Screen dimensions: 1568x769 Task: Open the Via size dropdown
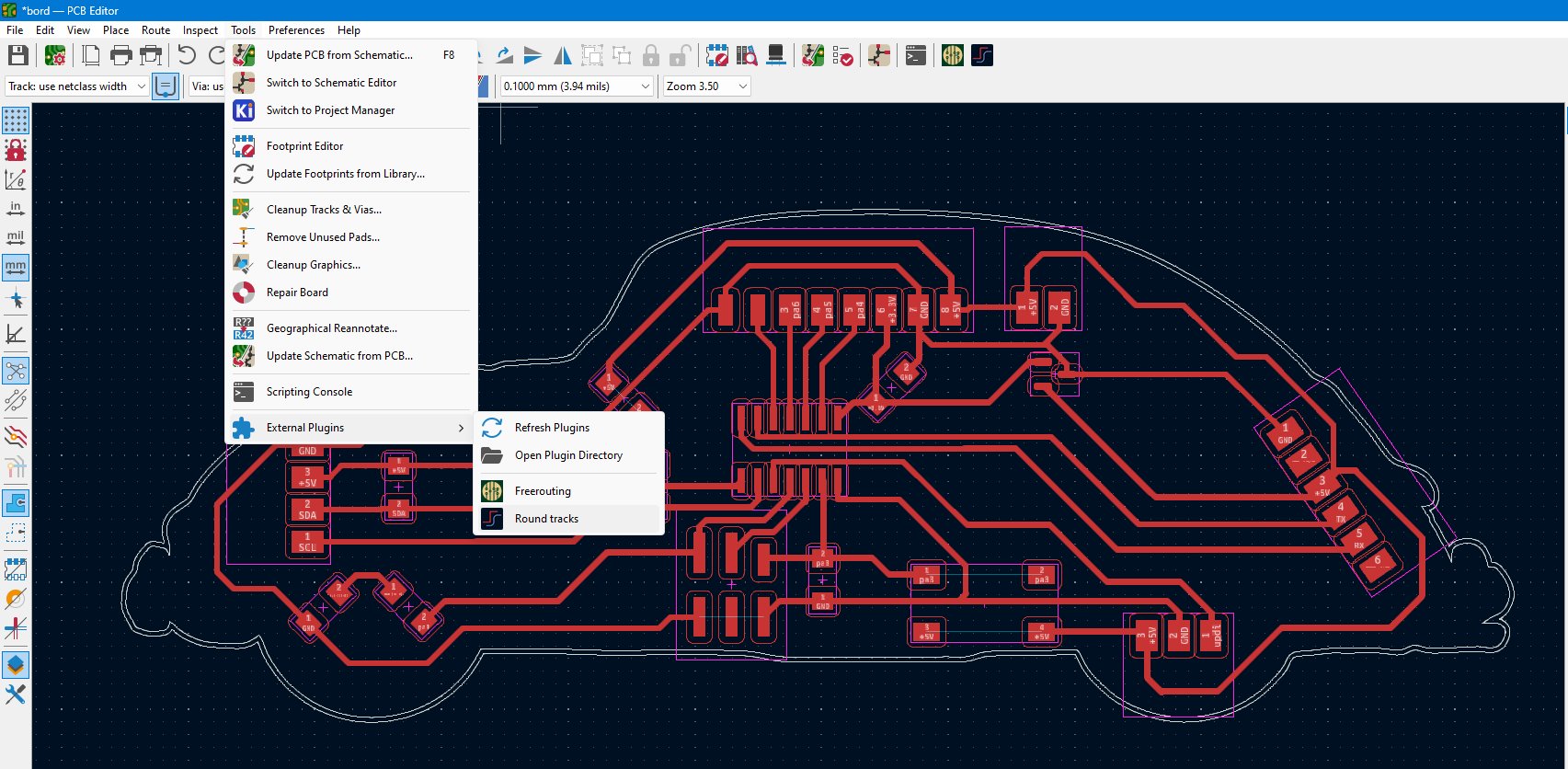(207, 86)
